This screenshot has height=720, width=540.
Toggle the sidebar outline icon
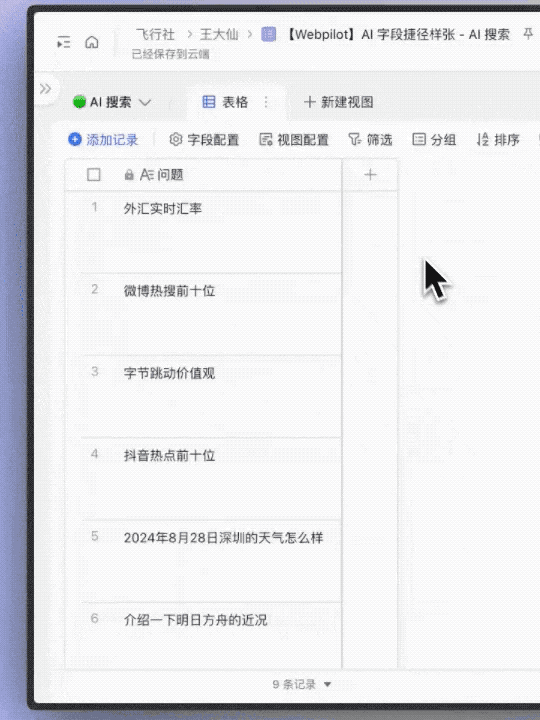[64, 43]
